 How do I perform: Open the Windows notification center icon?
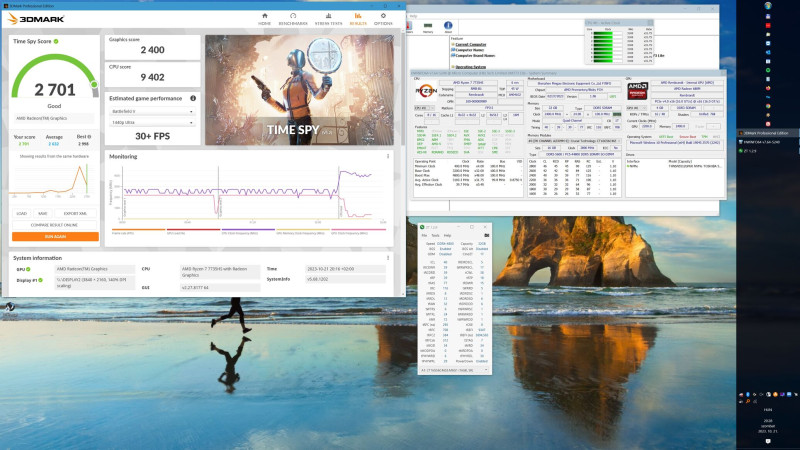click(x=768, y=441)
